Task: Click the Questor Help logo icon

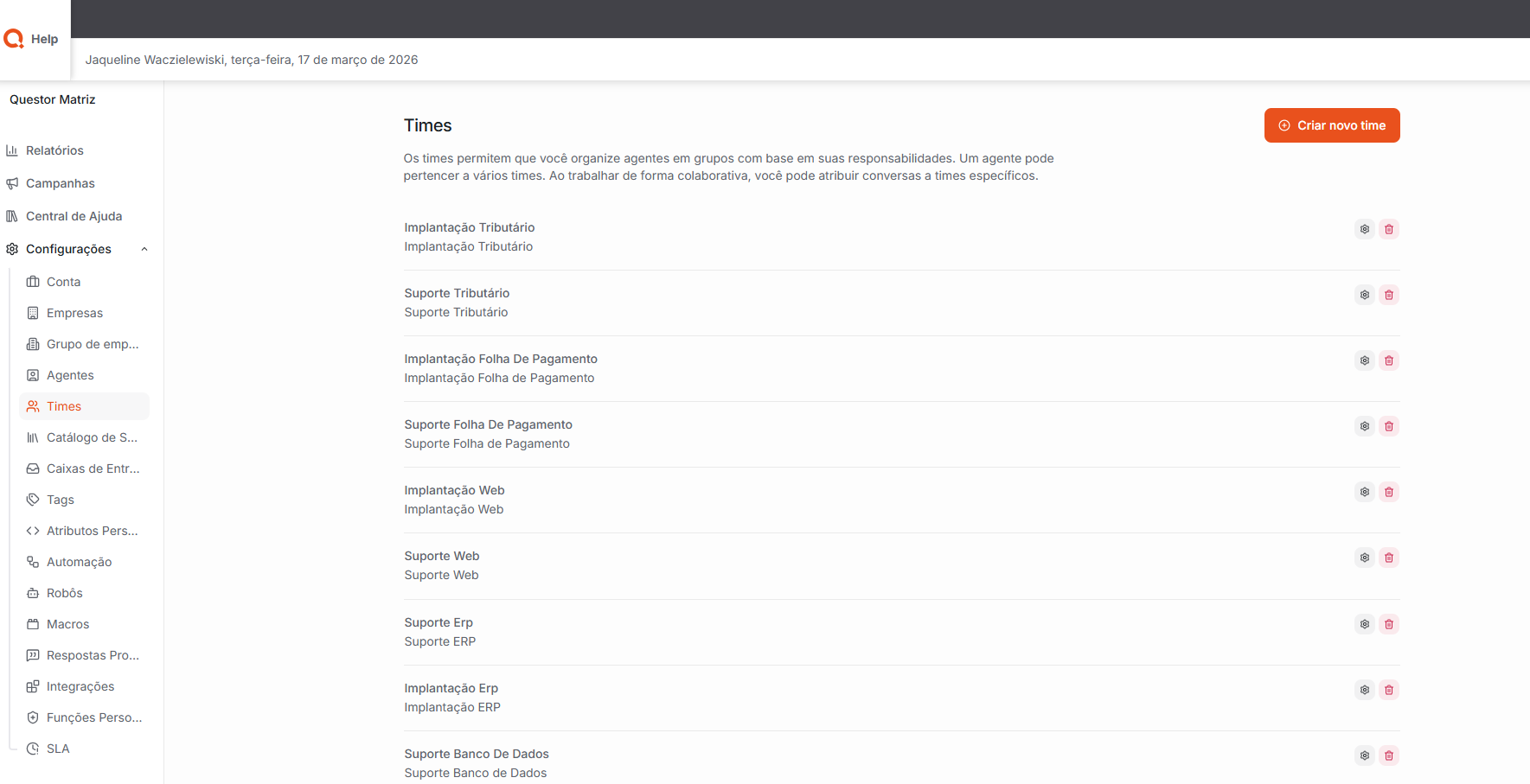Action: pyautogui.click(x=14, y=39)
